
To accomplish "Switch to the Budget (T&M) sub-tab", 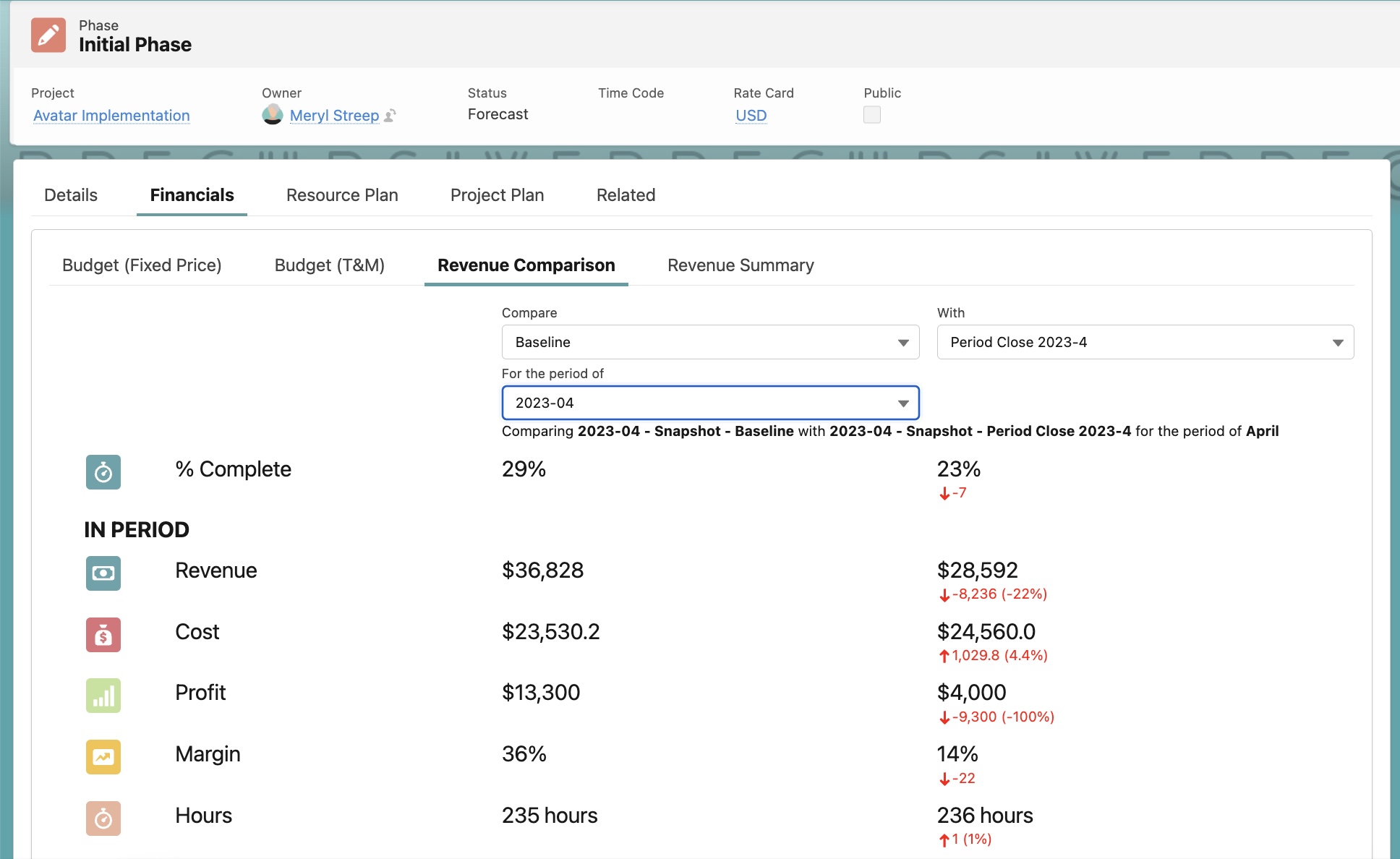I will 329,265.
